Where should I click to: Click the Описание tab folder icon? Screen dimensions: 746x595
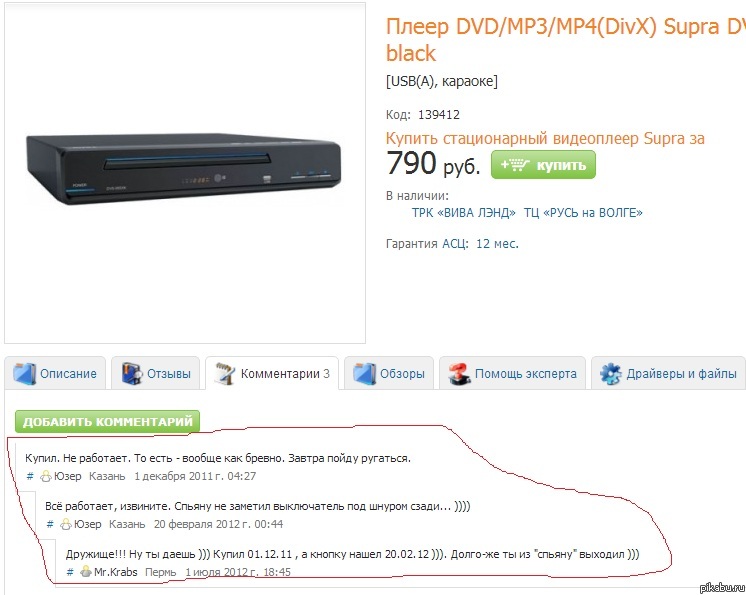point(24,373)
